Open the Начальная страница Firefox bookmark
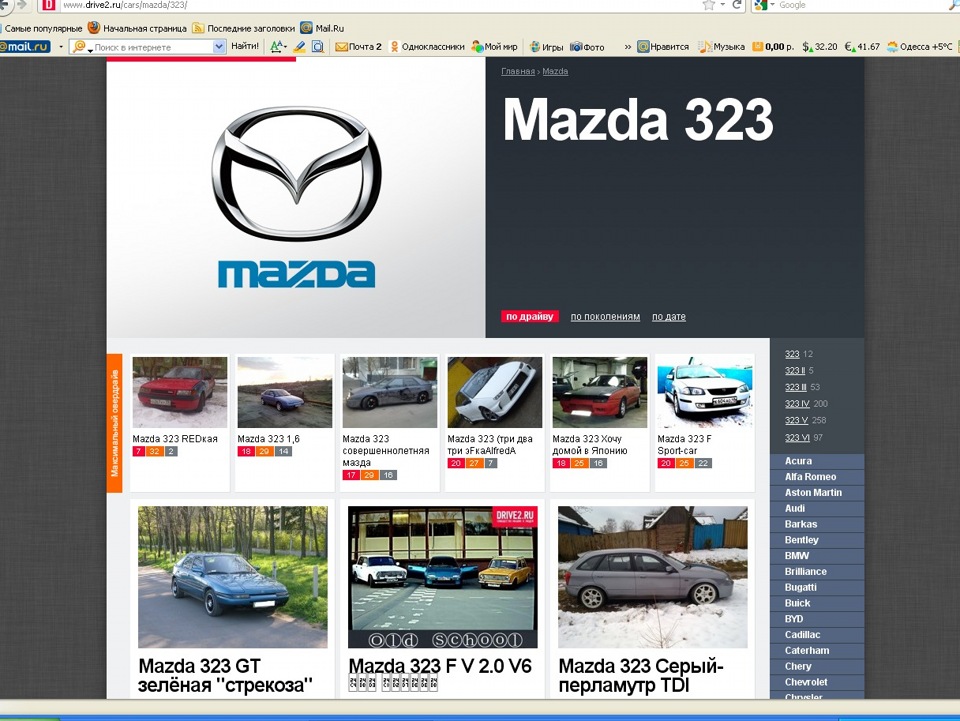This screenshot has height=721, width=960. pos(137,28)
